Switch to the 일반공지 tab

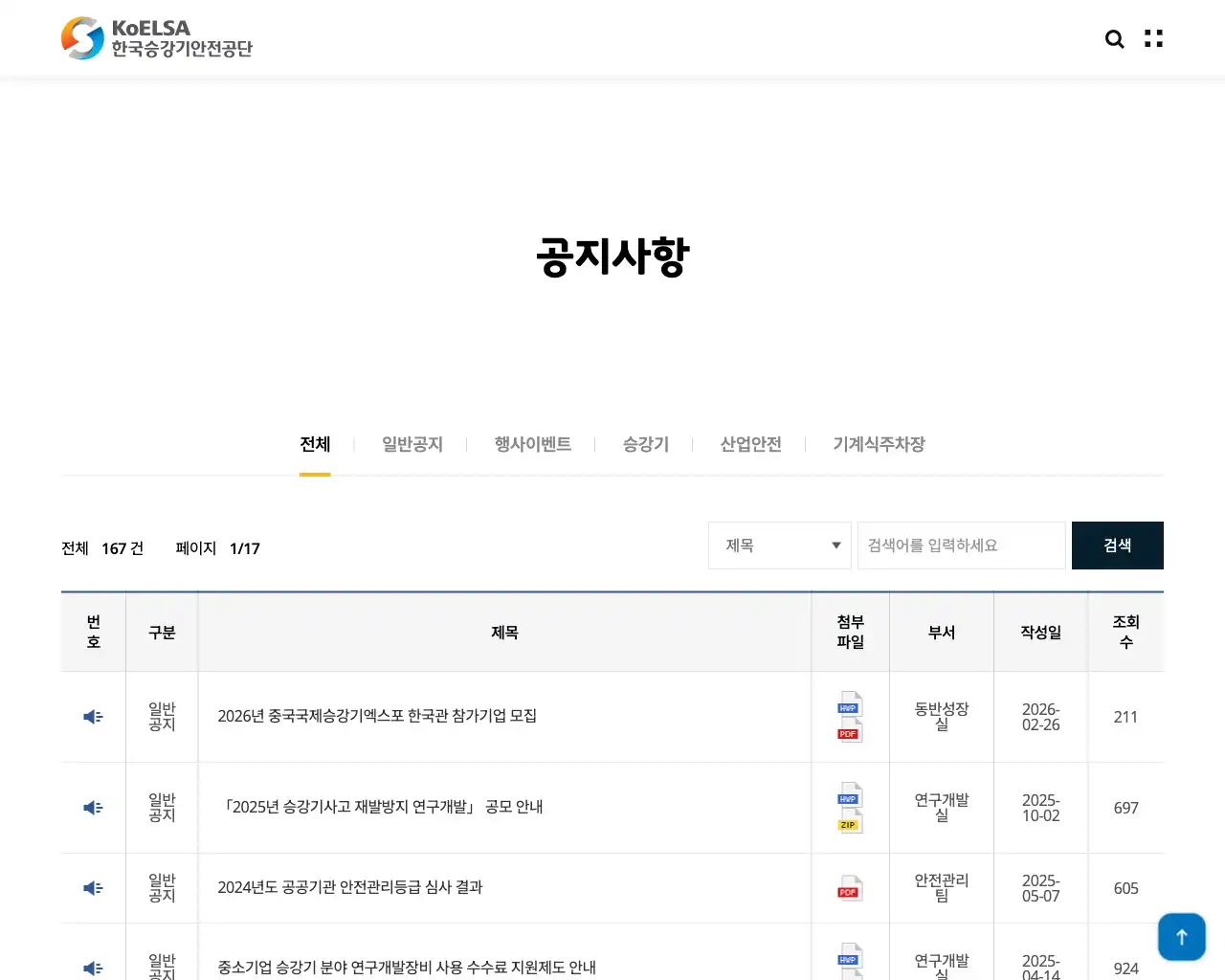click(412, 444)
